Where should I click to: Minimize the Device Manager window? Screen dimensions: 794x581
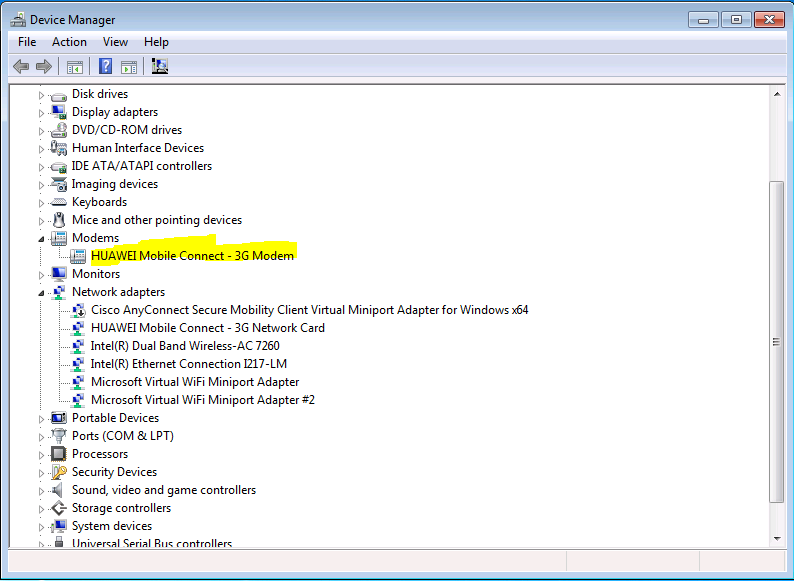703,20
